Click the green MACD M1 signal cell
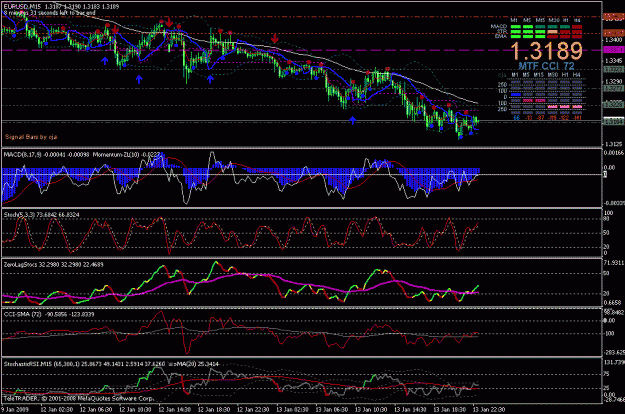 pyautogui.click(x=516, y=27)
